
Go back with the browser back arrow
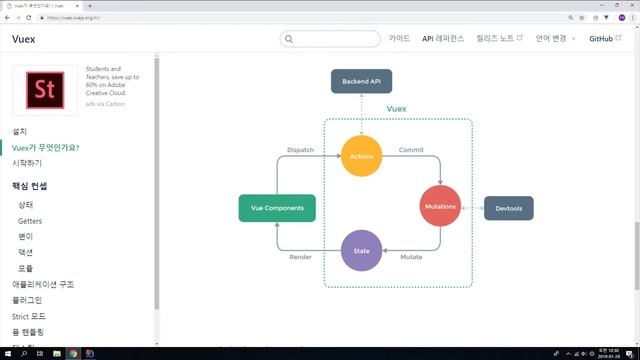[x=7, y=18]
